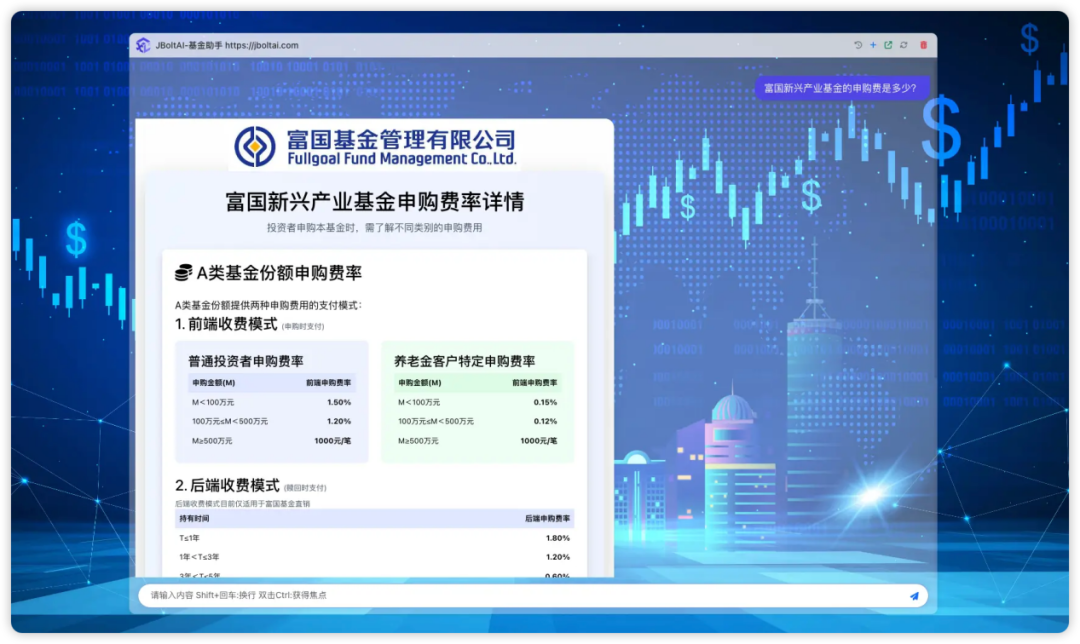Viewport: 1080px width, 644px height.
Task: Send message with paper plane icon
Action: tap(914, 596)
